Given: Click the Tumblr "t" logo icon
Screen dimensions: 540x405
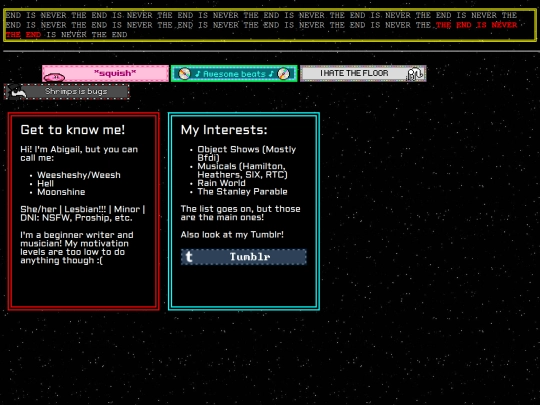Looking at the screenshot, I should (x=189, y=257).
